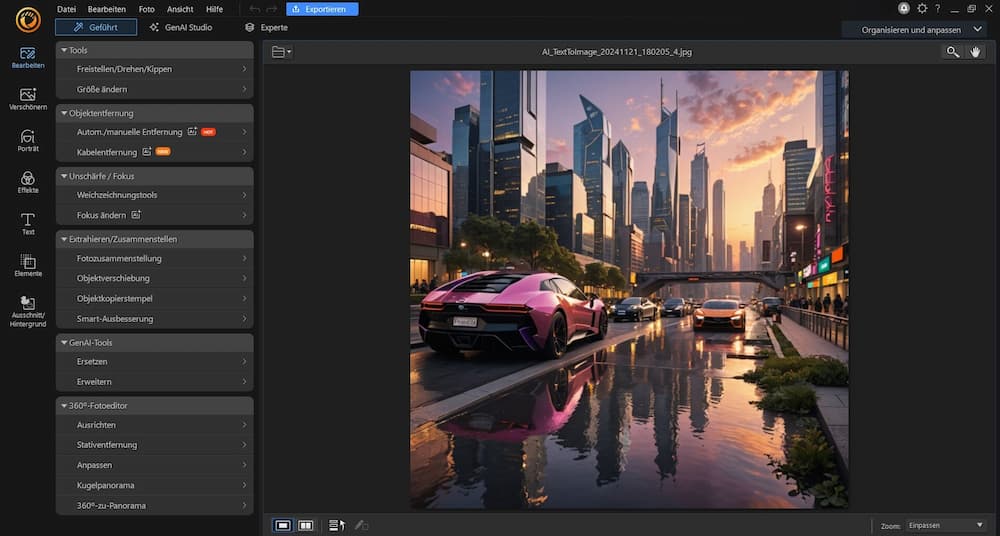Open the Elemente sidebar module
Image resolution: width=1000 pixels, height=536 pixels.
pyautogui.click(x=27, y=265)
